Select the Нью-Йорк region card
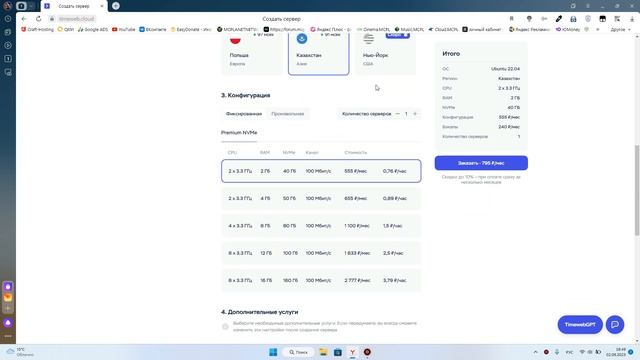The width and height of the screenshot is (640, 360). (x=386, y=54)
